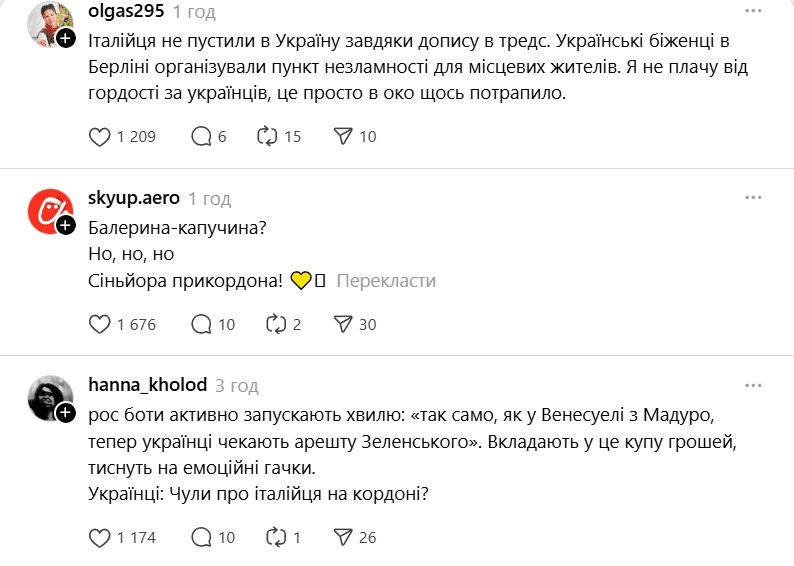This screenshot has width=794, height=566.
Task: Open more options for hanna_kholod post
Action: 753,384
